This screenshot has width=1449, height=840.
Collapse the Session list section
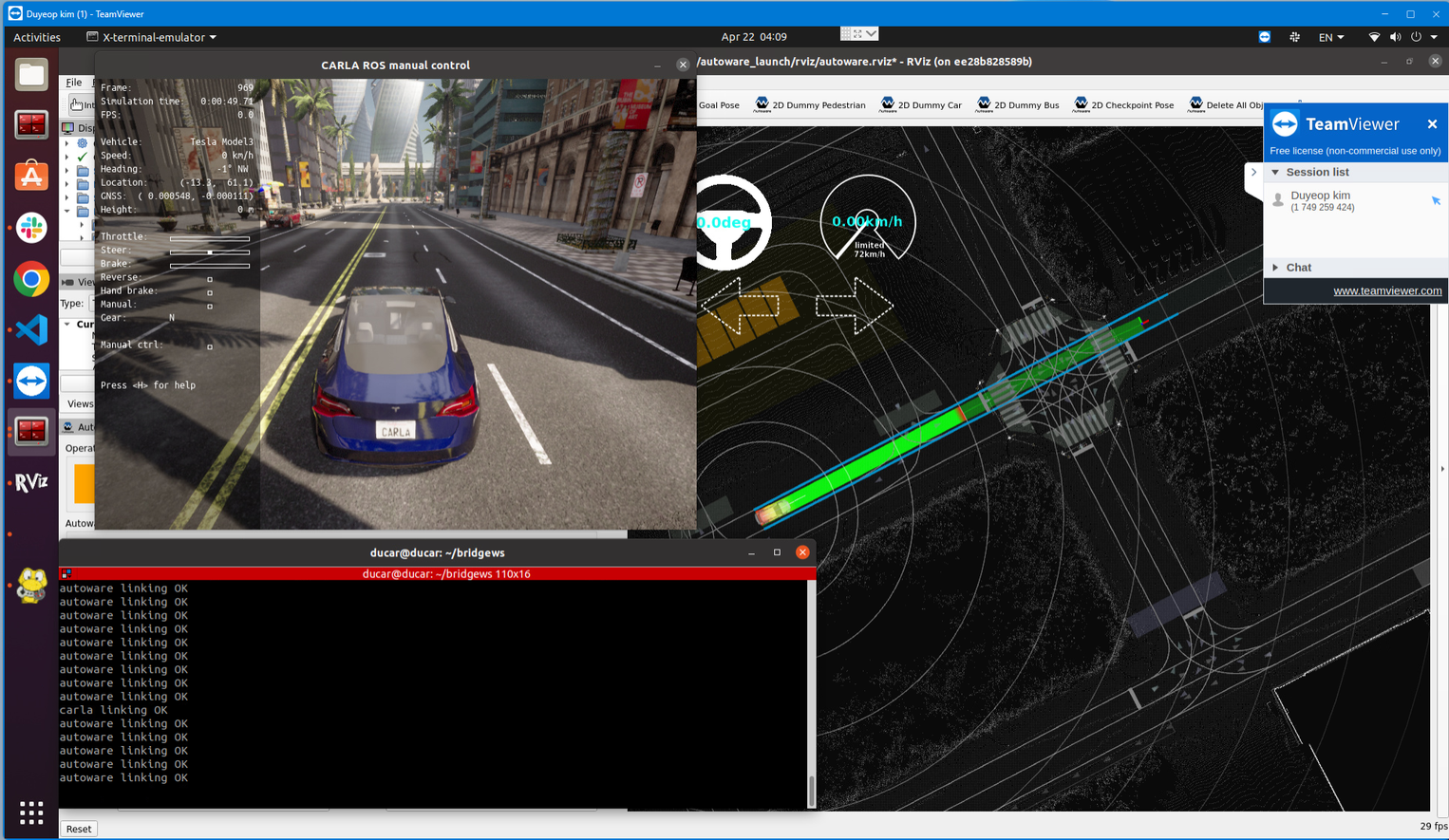pyautogui.click(x=1275, y=172)
